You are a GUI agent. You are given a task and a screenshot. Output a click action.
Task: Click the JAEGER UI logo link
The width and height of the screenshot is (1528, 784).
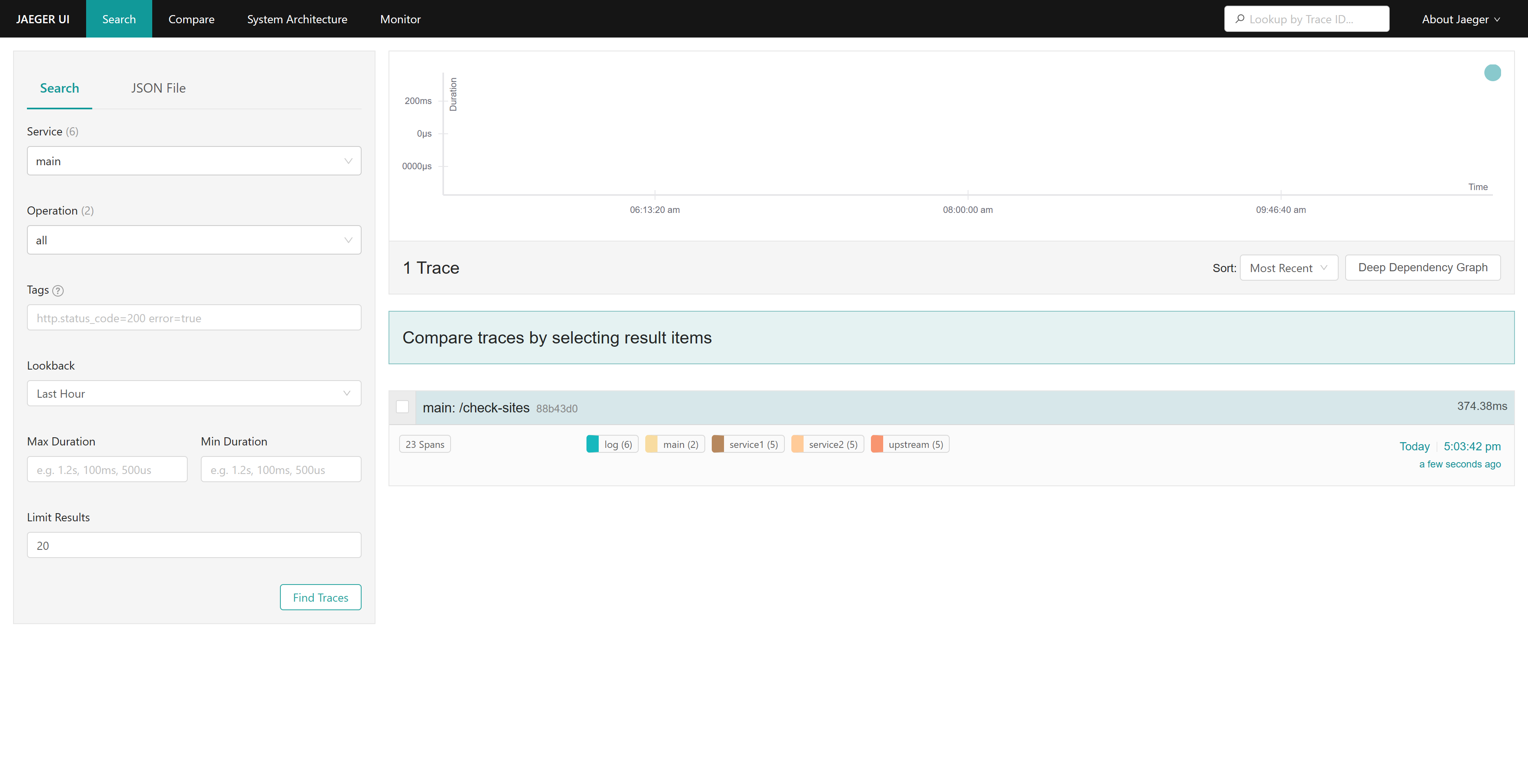[x=43, y=19]
